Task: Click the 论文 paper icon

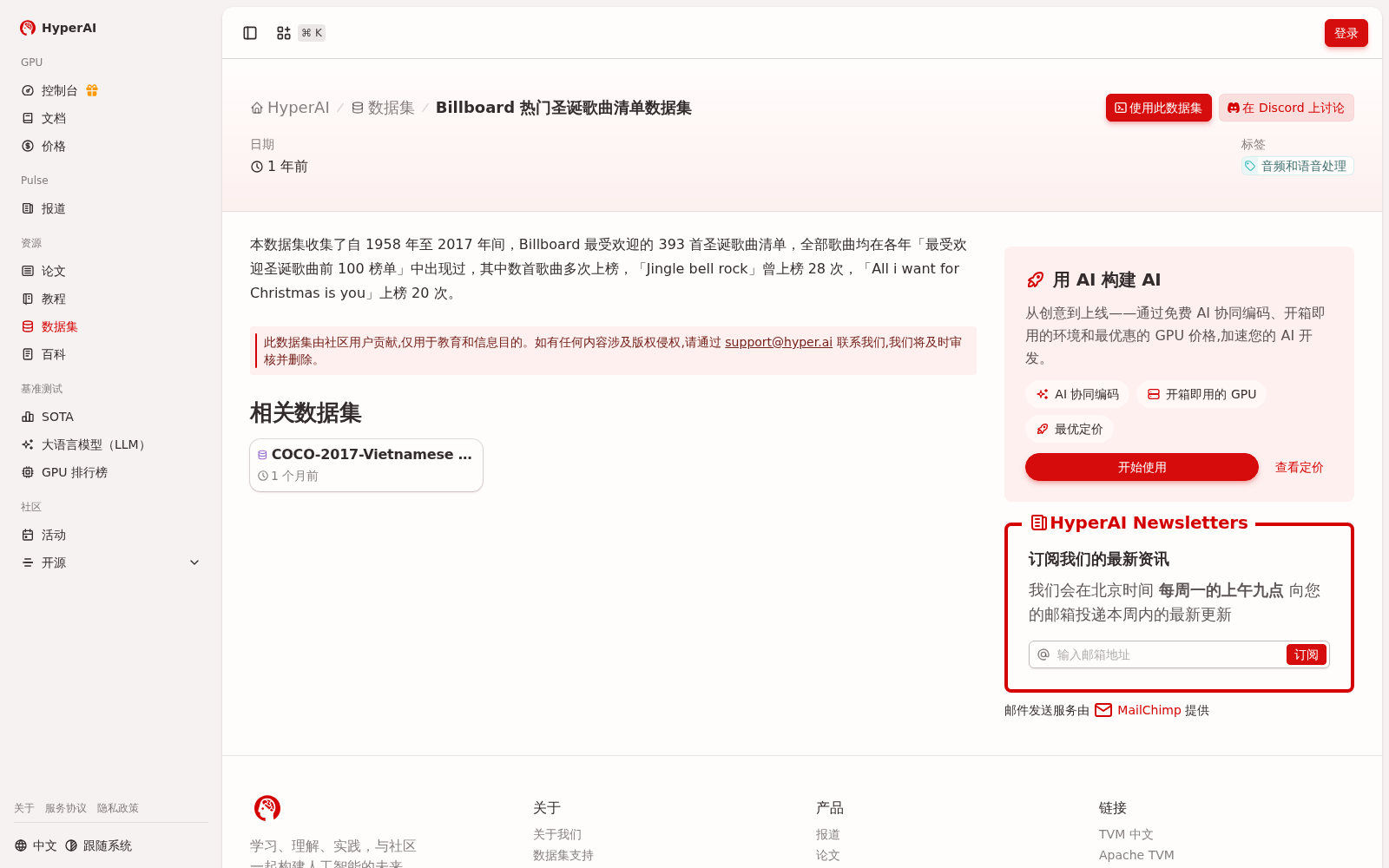Action: tap(28, 271)
